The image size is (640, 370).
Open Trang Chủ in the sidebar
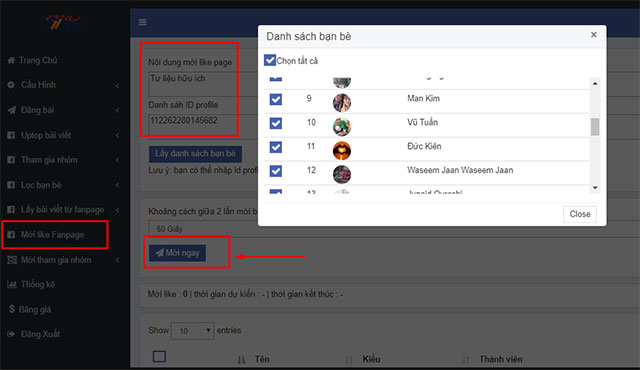[38, 60]
